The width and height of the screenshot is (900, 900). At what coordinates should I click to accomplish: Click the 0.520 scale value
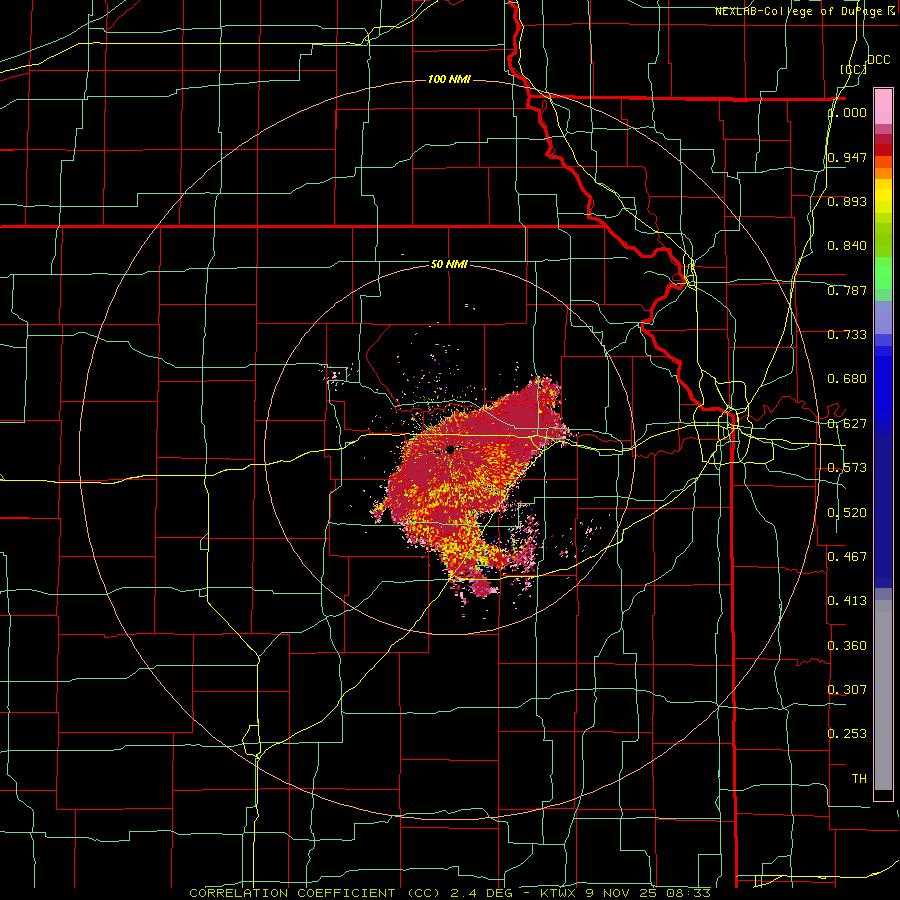(847, 513)
